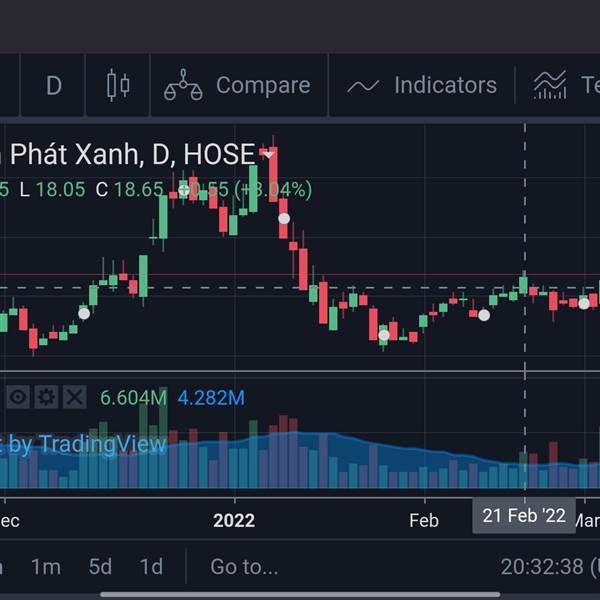Click the 20:32:38 clock timezone display
The height and width of the screenshot is (600, 600).
point(550,566)
